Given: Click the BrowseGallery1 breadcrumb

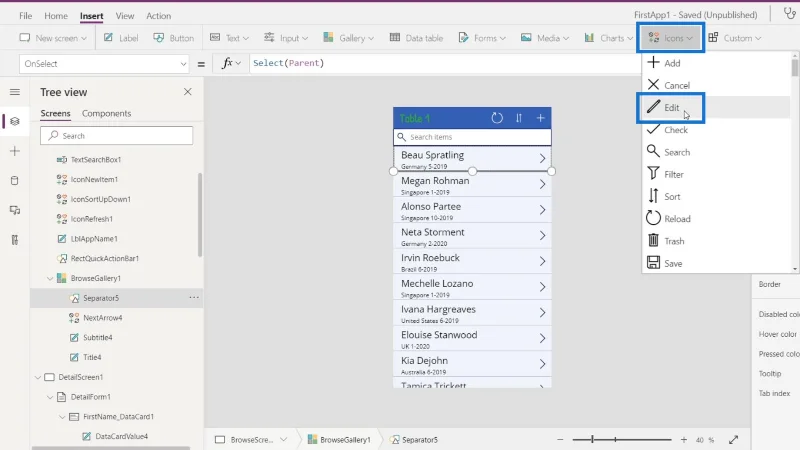Looking at the screenshot, I should click(339, 439).
